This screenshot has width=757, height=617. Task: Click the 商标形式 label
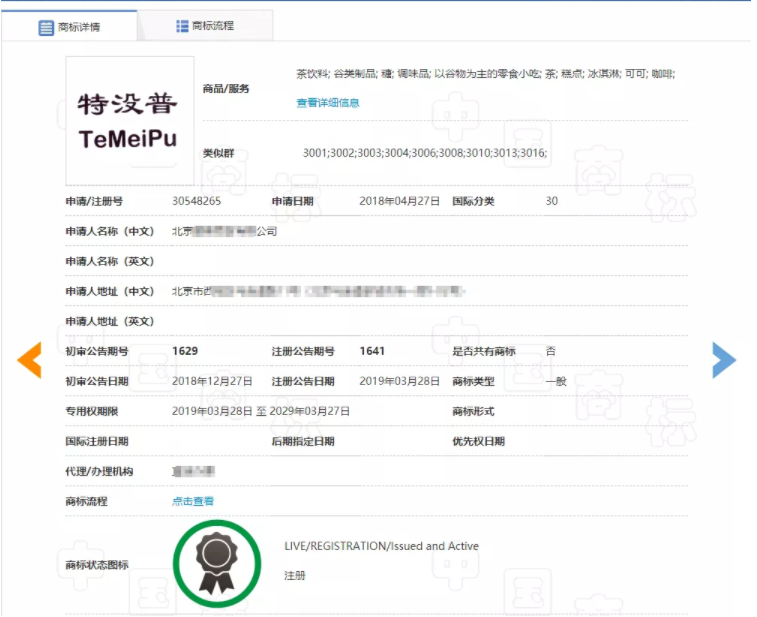click(473, 411)
